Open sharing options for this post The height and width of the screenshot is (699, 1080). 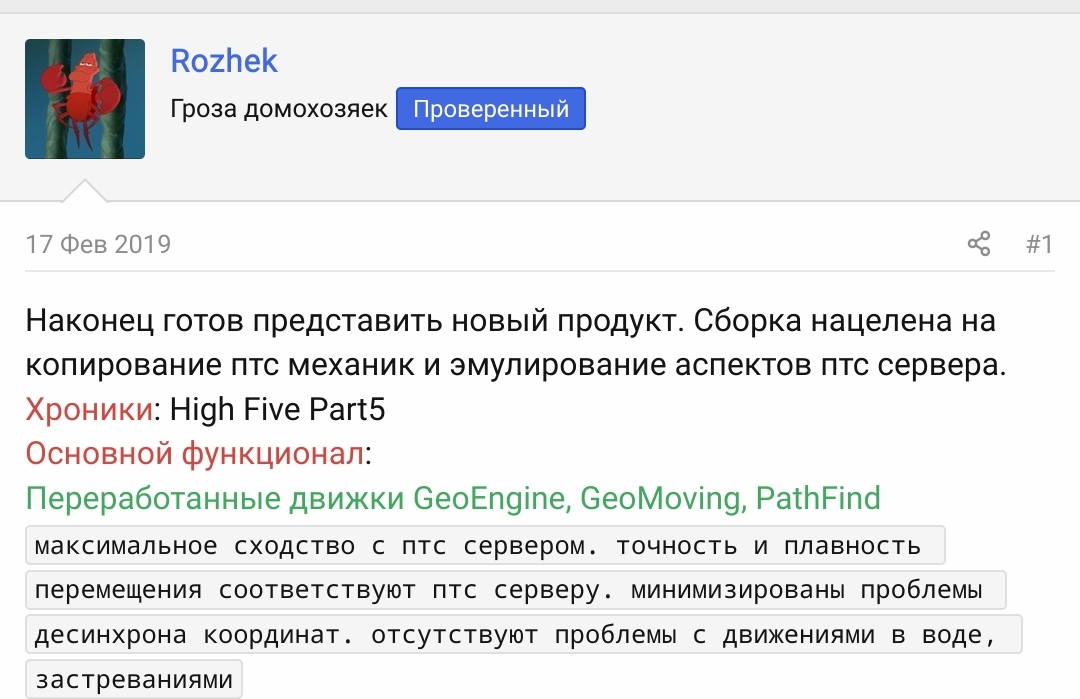click(978, 242)
